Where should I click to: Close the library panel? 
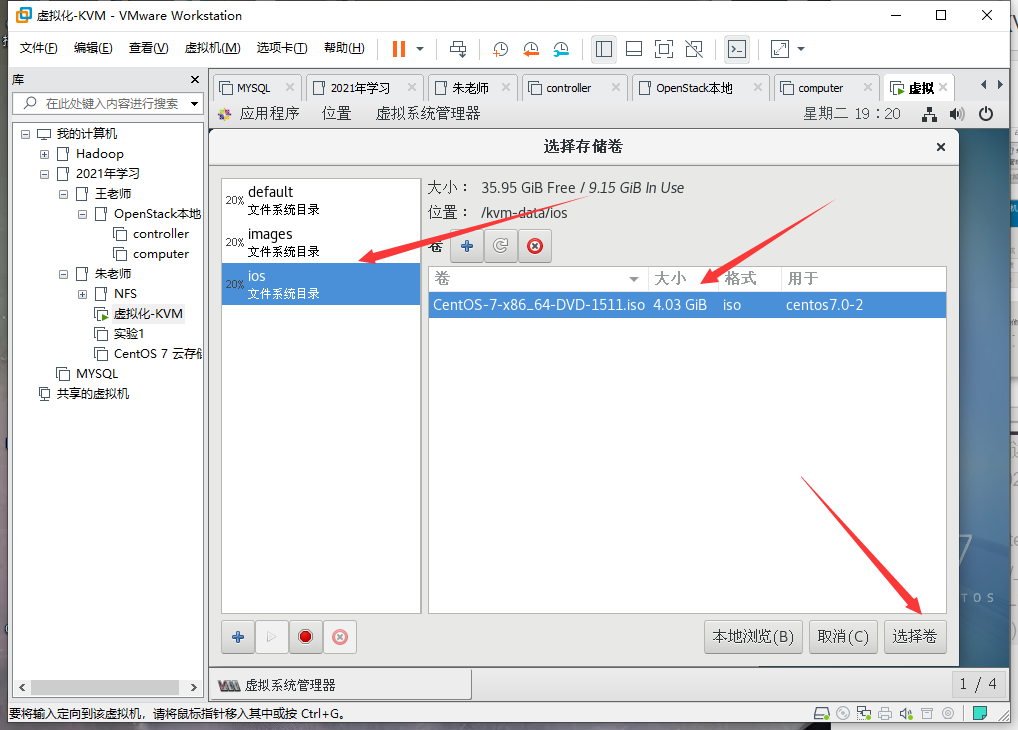(195, 79)
